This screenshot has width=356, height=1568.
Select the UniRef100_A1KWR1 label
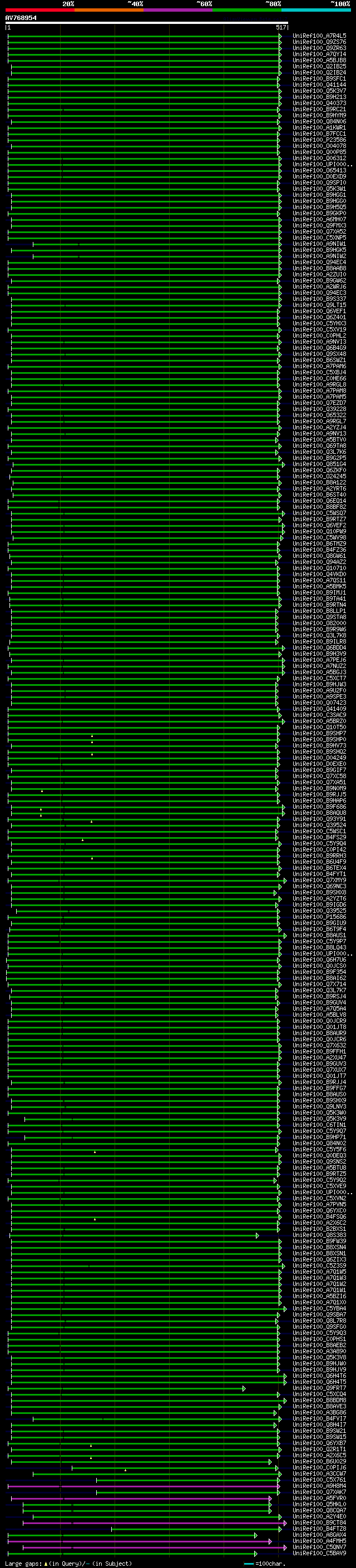tap(319, 128)
